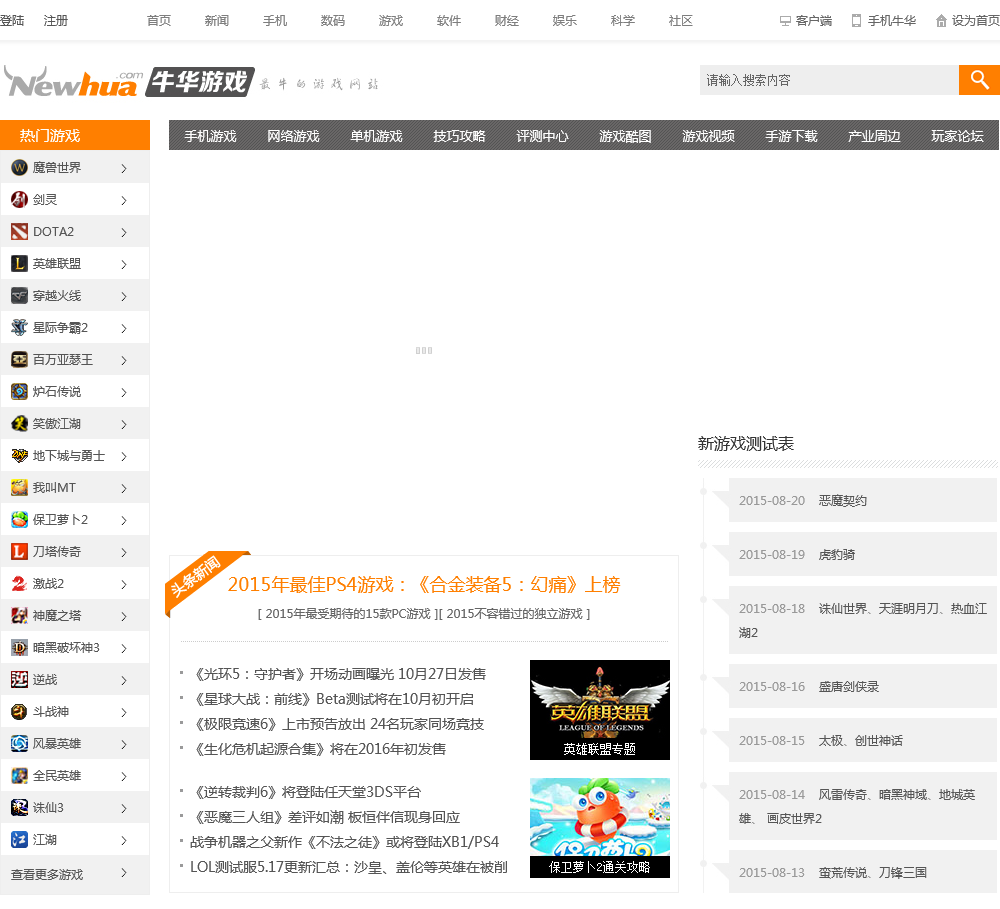Open the 技巧攻略 navigation tab
Screen dimensions: 1000x909
(x=459, y=136)
